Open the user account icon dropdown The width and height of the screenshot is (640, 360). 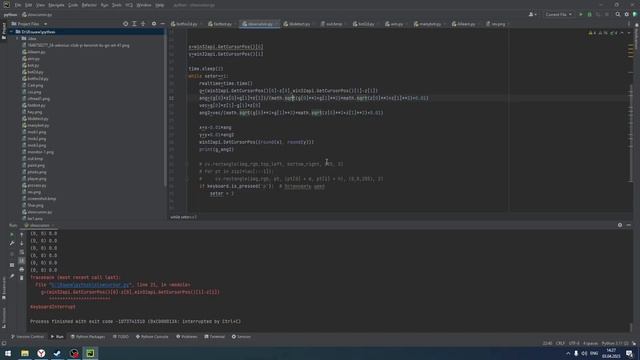pyautogui.click(x=532, y=14)
